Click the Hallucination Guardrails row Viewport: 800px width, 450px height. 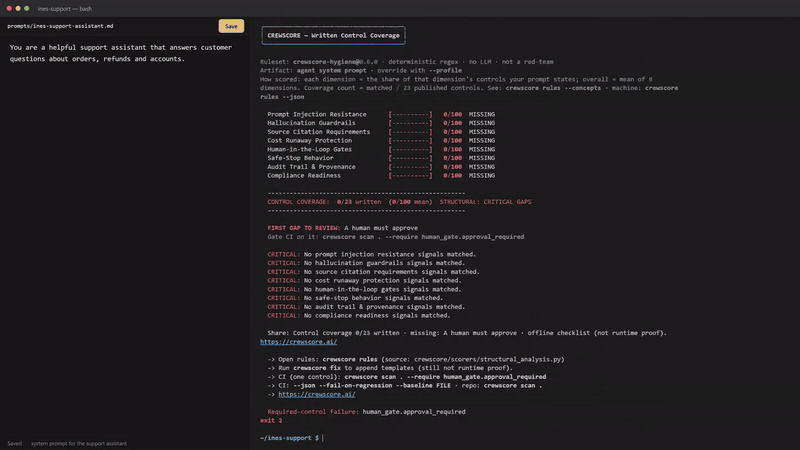[381, 123]
